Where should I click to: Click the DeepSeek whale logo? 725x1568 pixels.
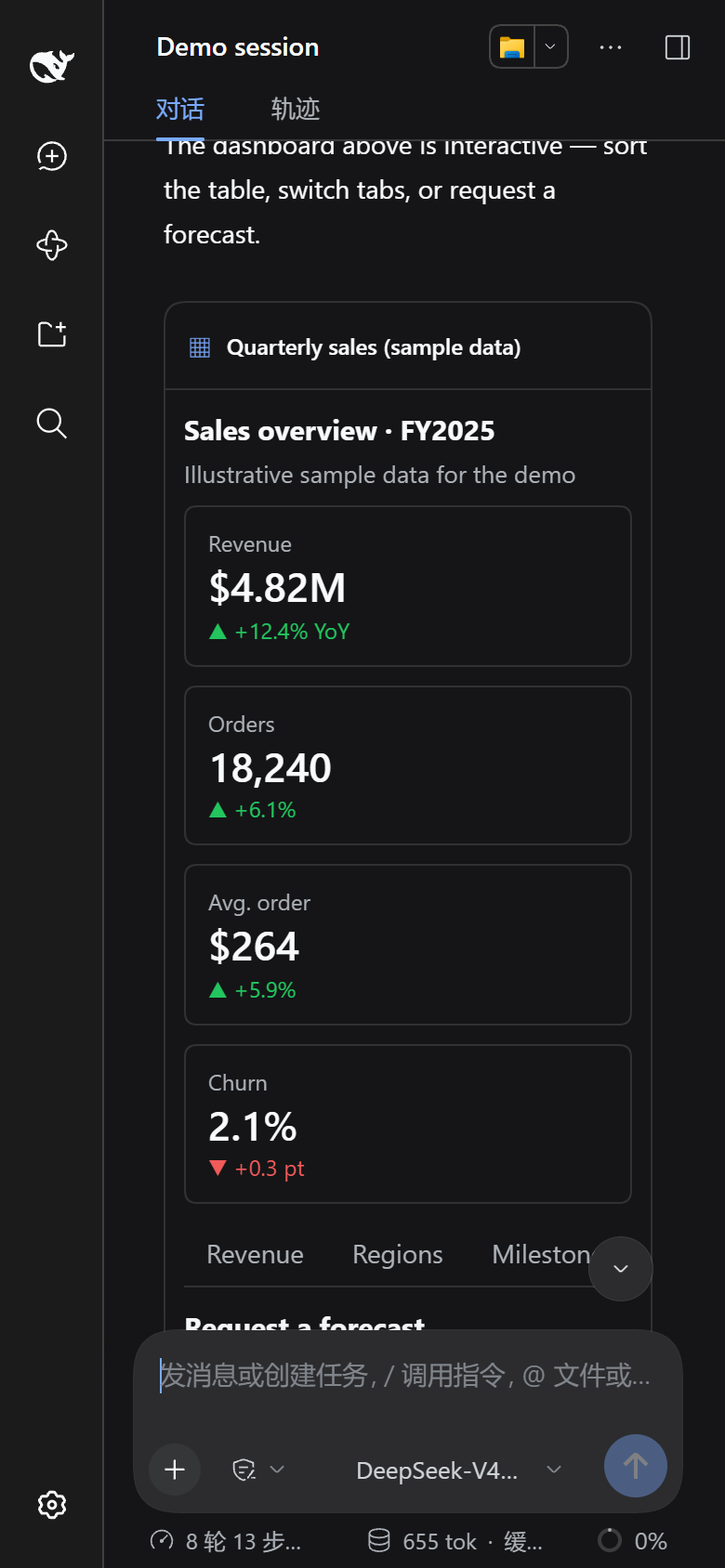pos(52,66)
